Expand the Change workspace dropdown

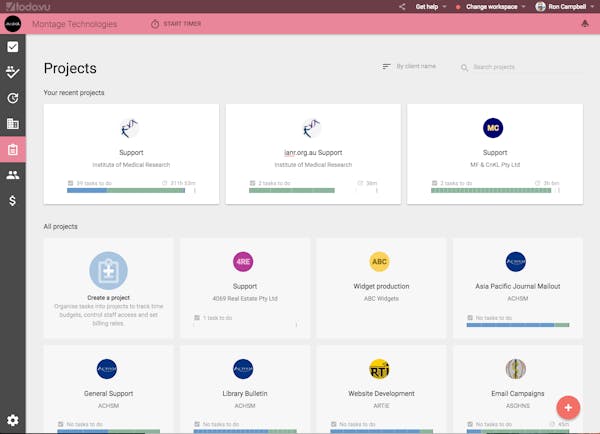tap(496, 7)
